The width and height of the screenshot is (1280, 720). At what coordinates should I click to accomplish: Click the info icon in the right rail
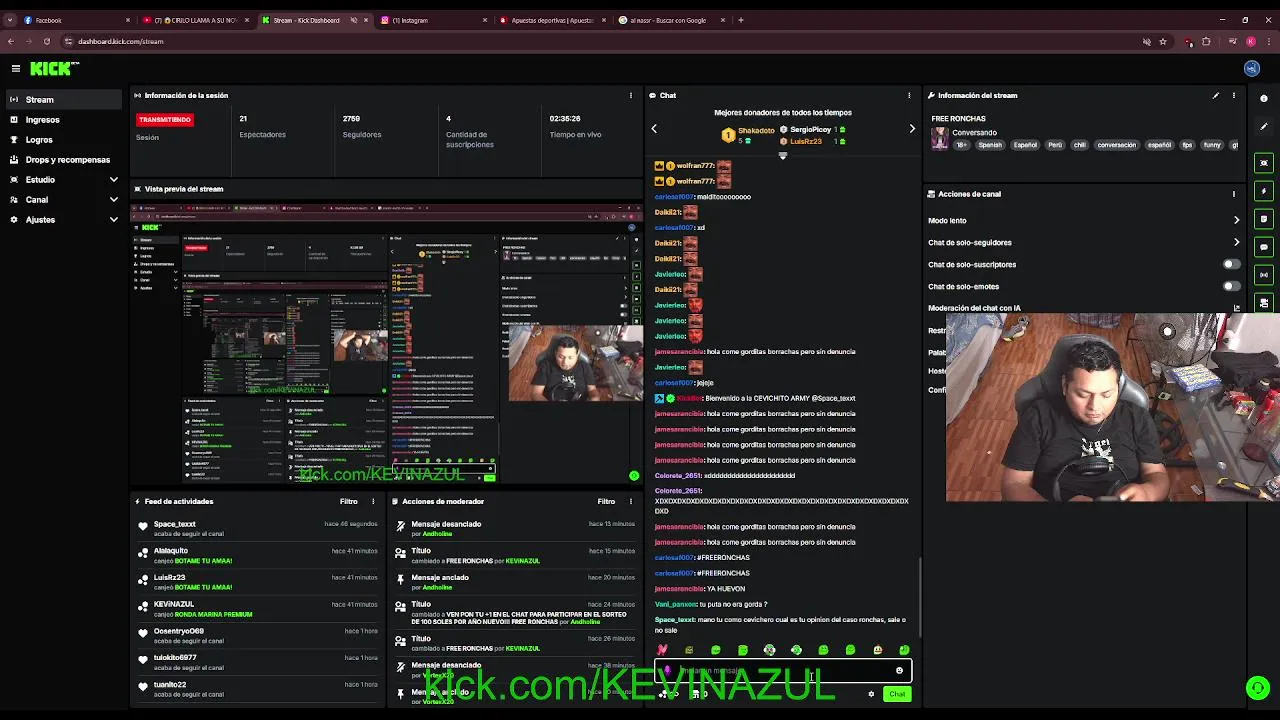point(1264,98)
